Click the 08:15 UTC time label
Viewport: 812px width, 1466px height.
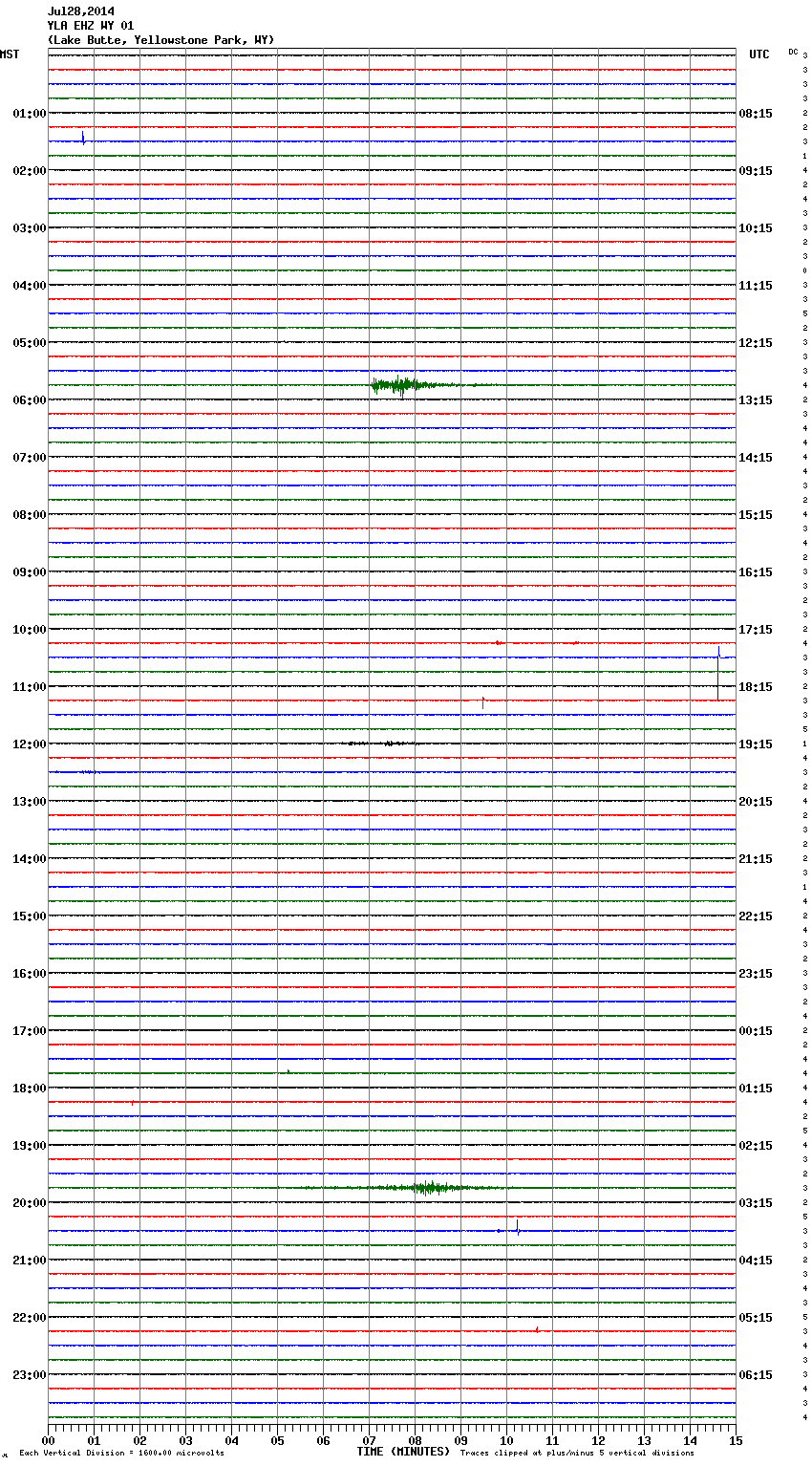756,114
